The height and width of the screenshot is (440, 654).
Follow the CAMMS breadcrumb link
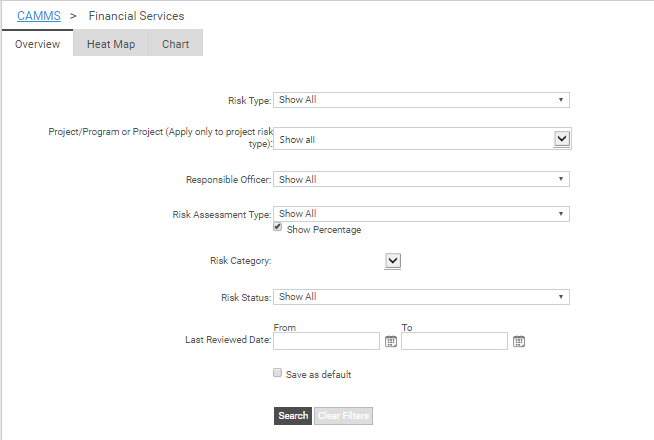[x=39, y=16]
